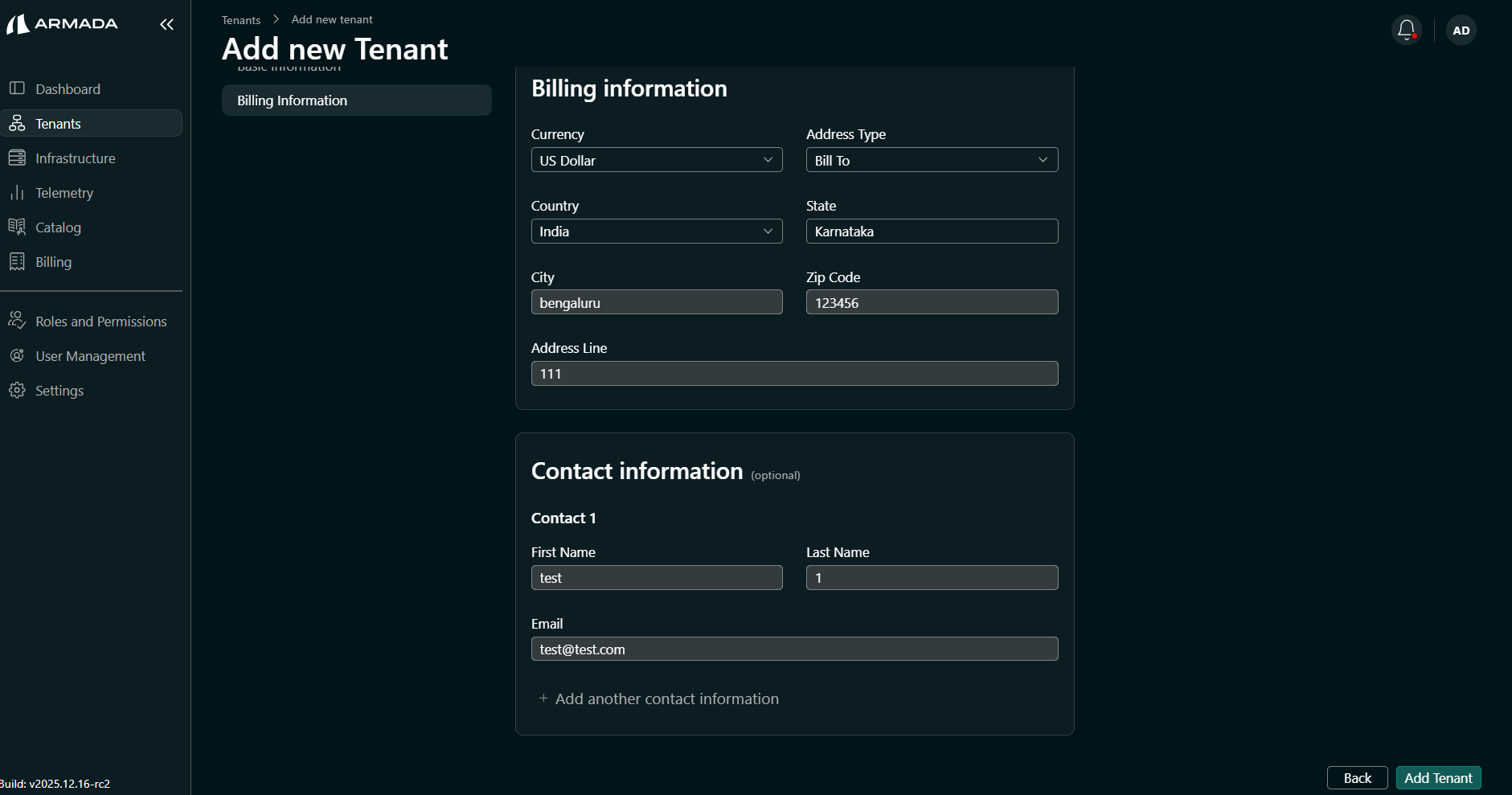Screen dimensions: 1512x795
Task: Collapse the sidebar with the chevron
Action: tap(167, 24)
